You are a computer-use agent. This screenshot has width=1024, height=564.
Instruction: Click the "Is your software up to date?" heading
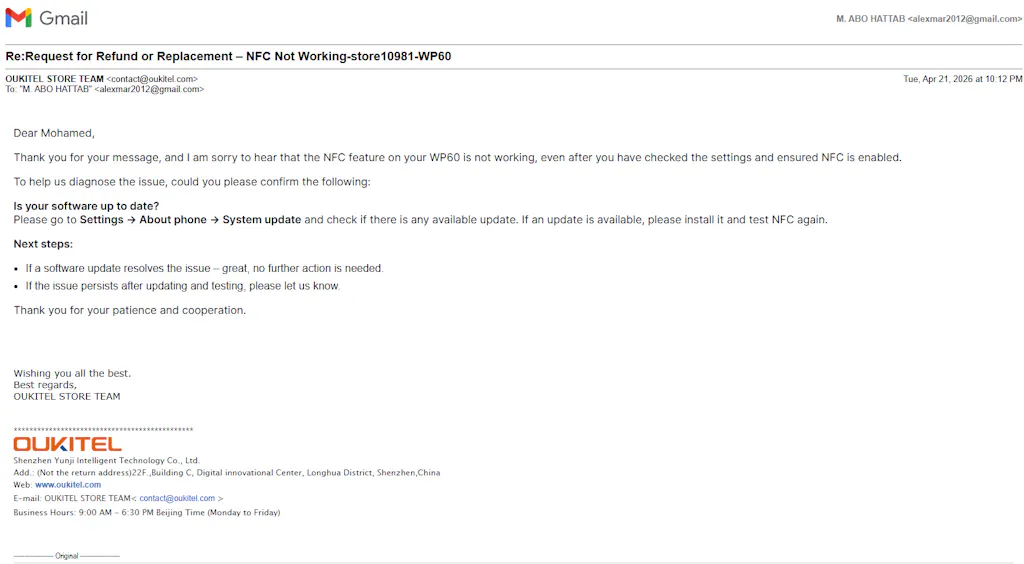pos(86,206)
